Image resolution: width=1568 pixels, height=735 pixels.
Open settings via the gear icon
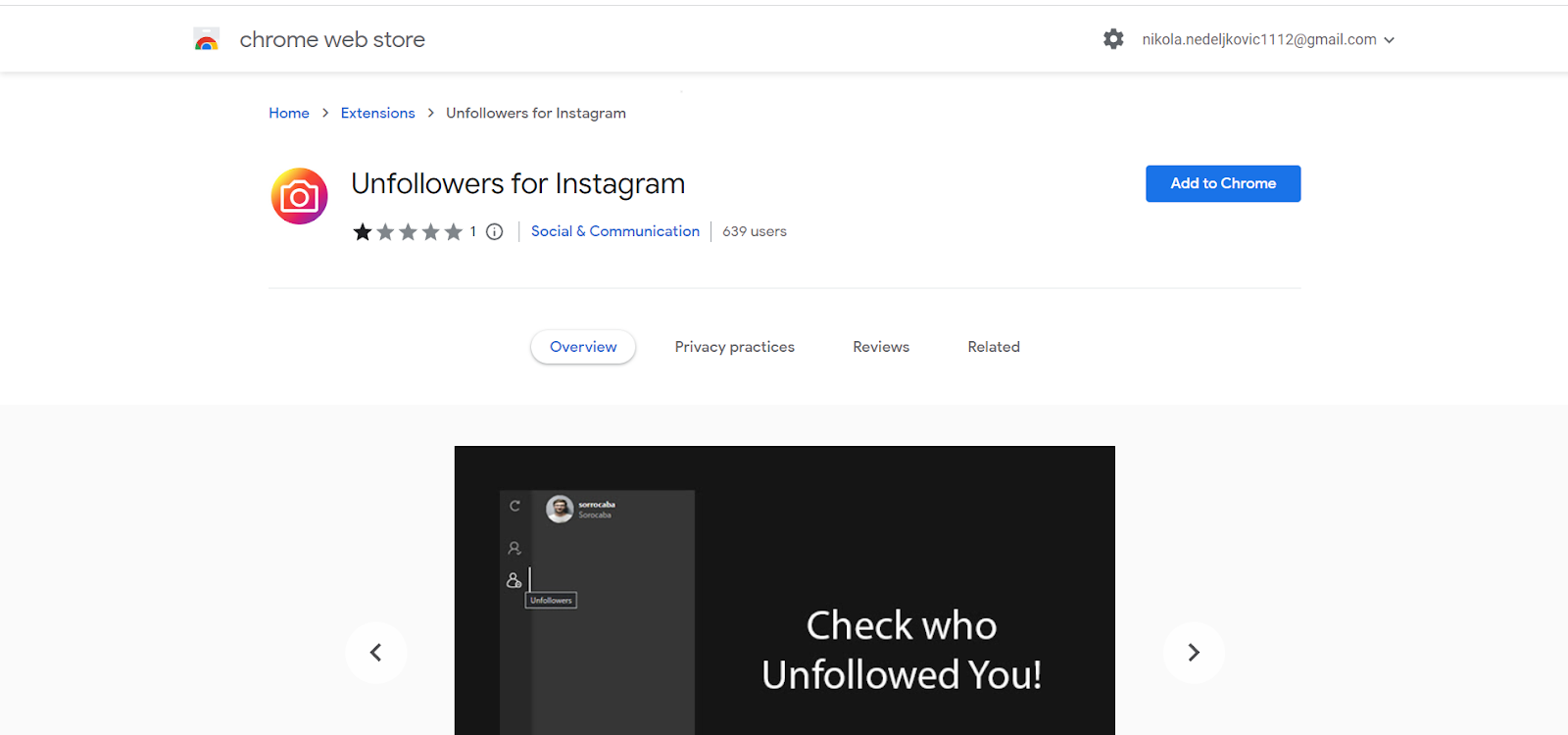click(1113, 39)
